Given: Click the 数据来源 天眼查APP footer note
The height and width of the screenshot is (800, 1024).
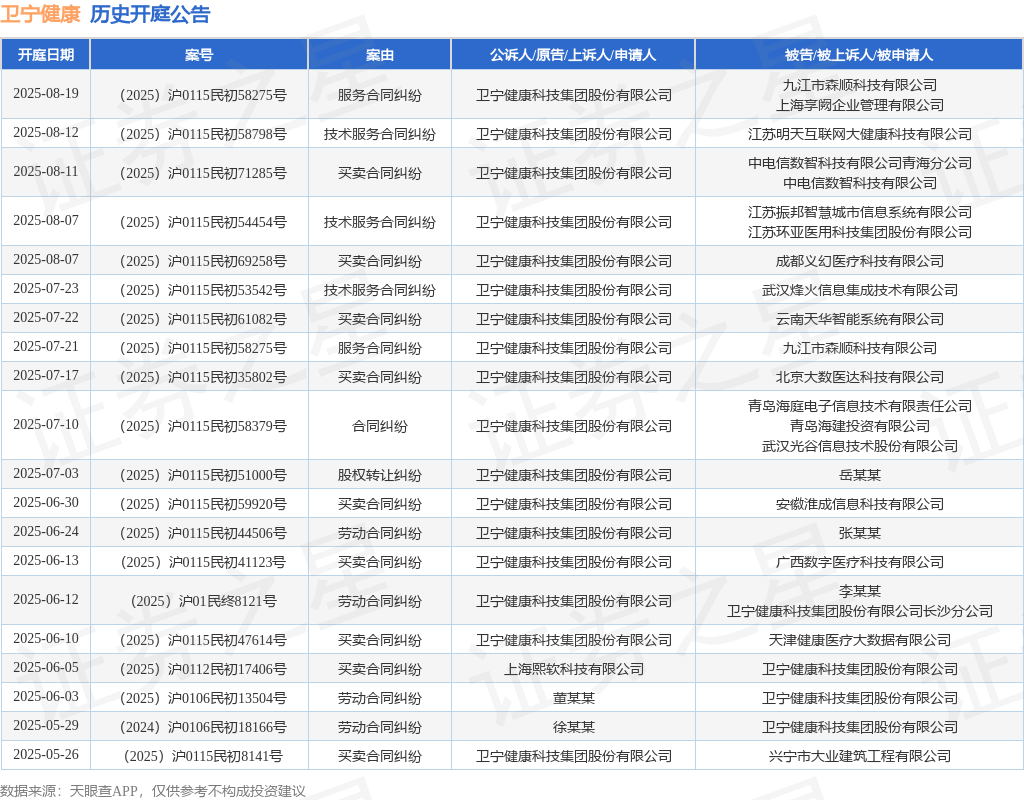Looking at the screenshot, I should click(153, 791).
